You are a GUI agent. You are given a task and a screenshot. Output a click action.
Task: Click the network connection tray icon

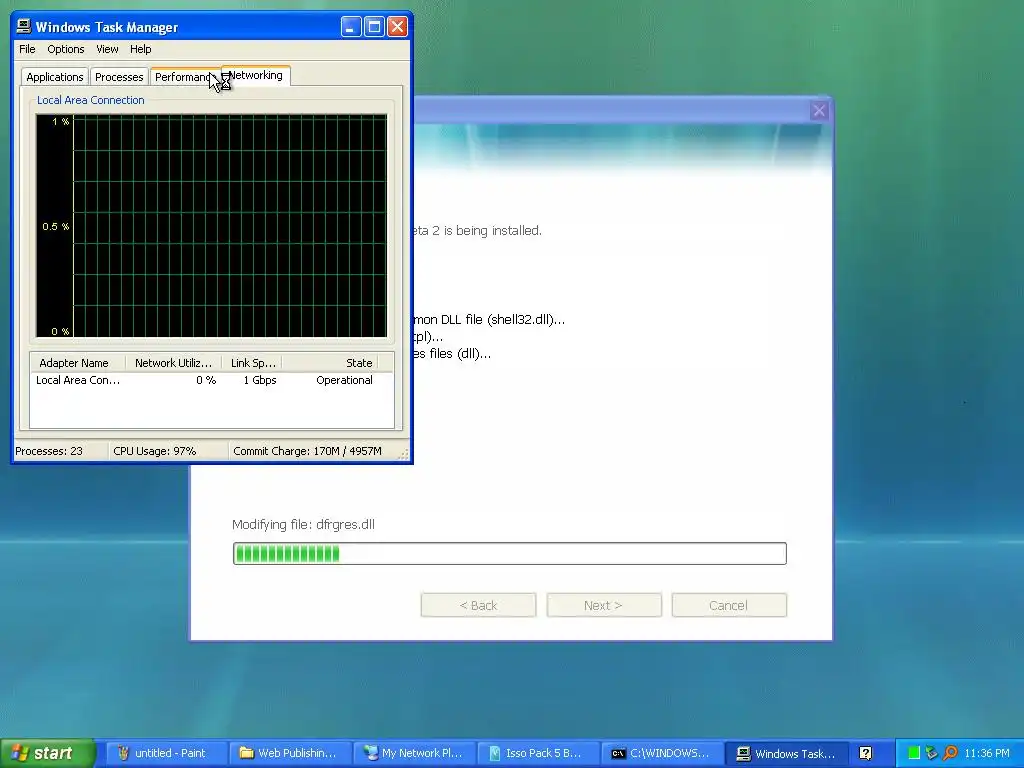tap(932, 753)
